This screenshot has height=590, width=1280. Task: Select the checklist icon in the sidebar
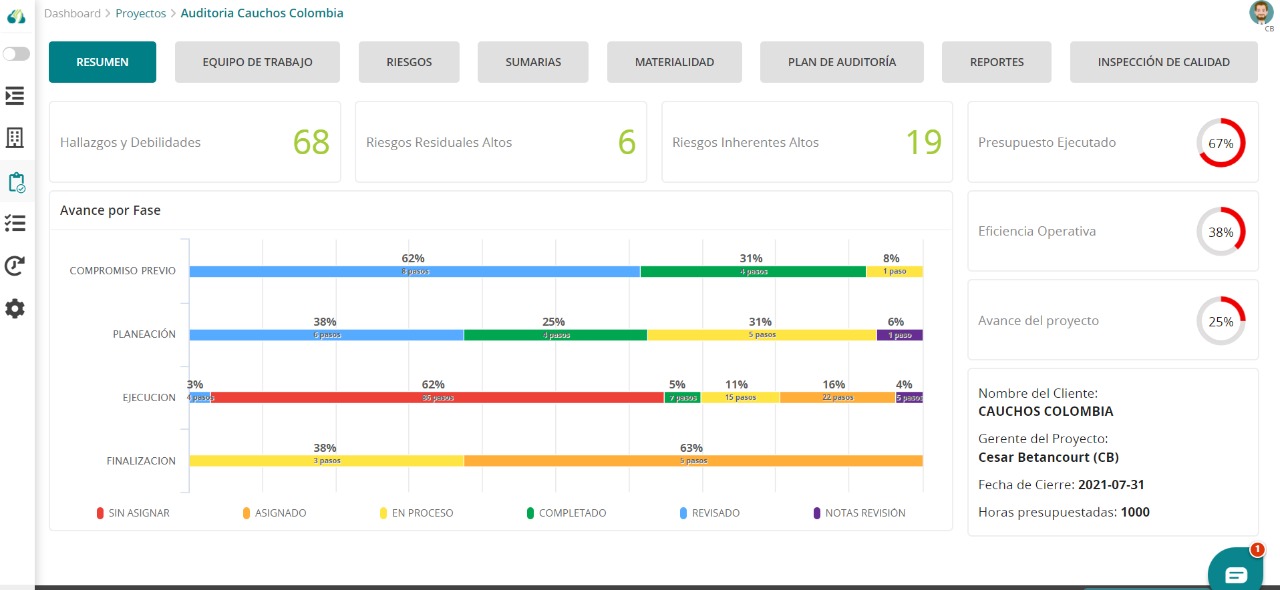14,223
